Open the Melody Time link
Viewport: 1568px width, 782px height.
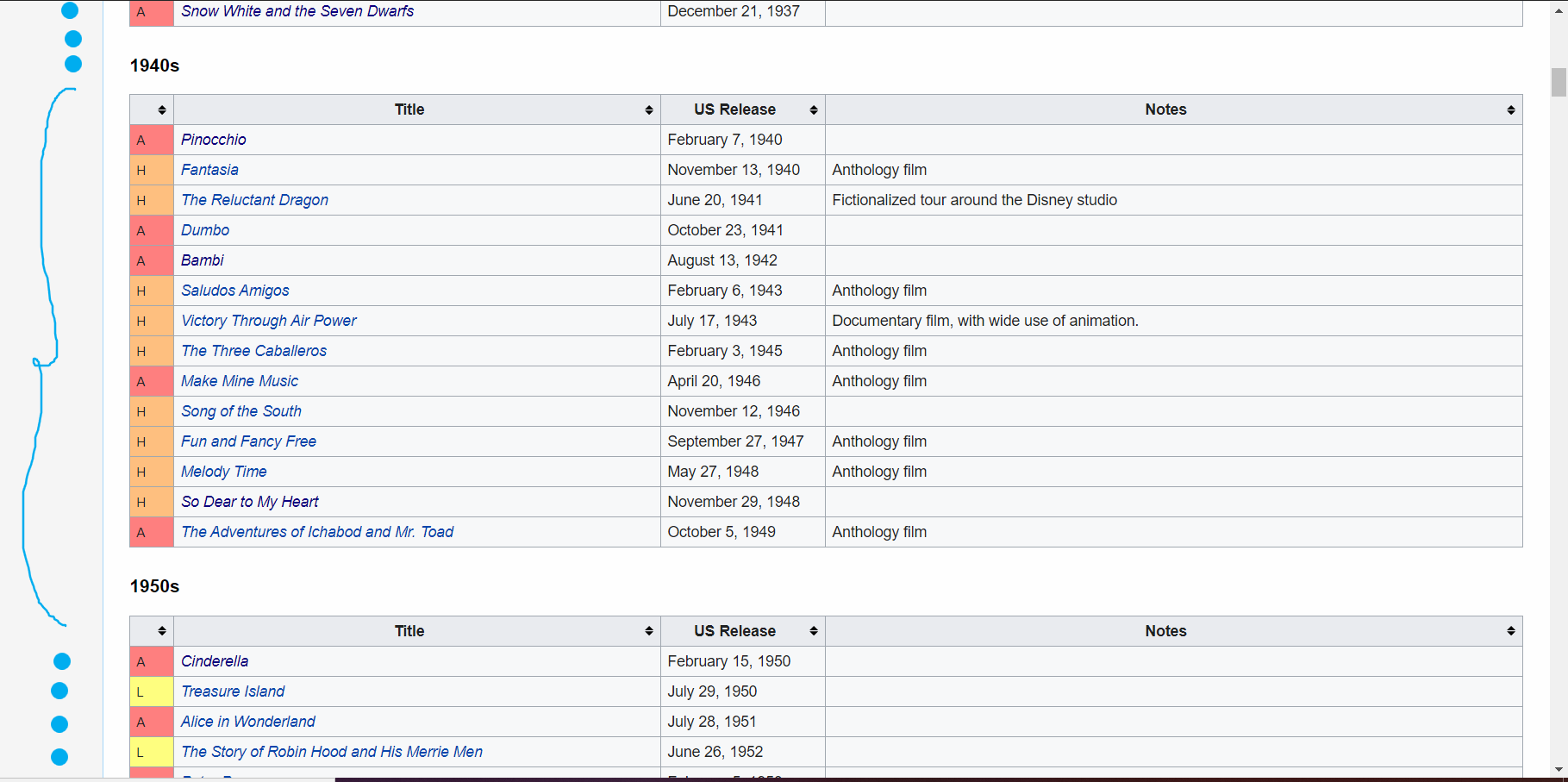224,472
